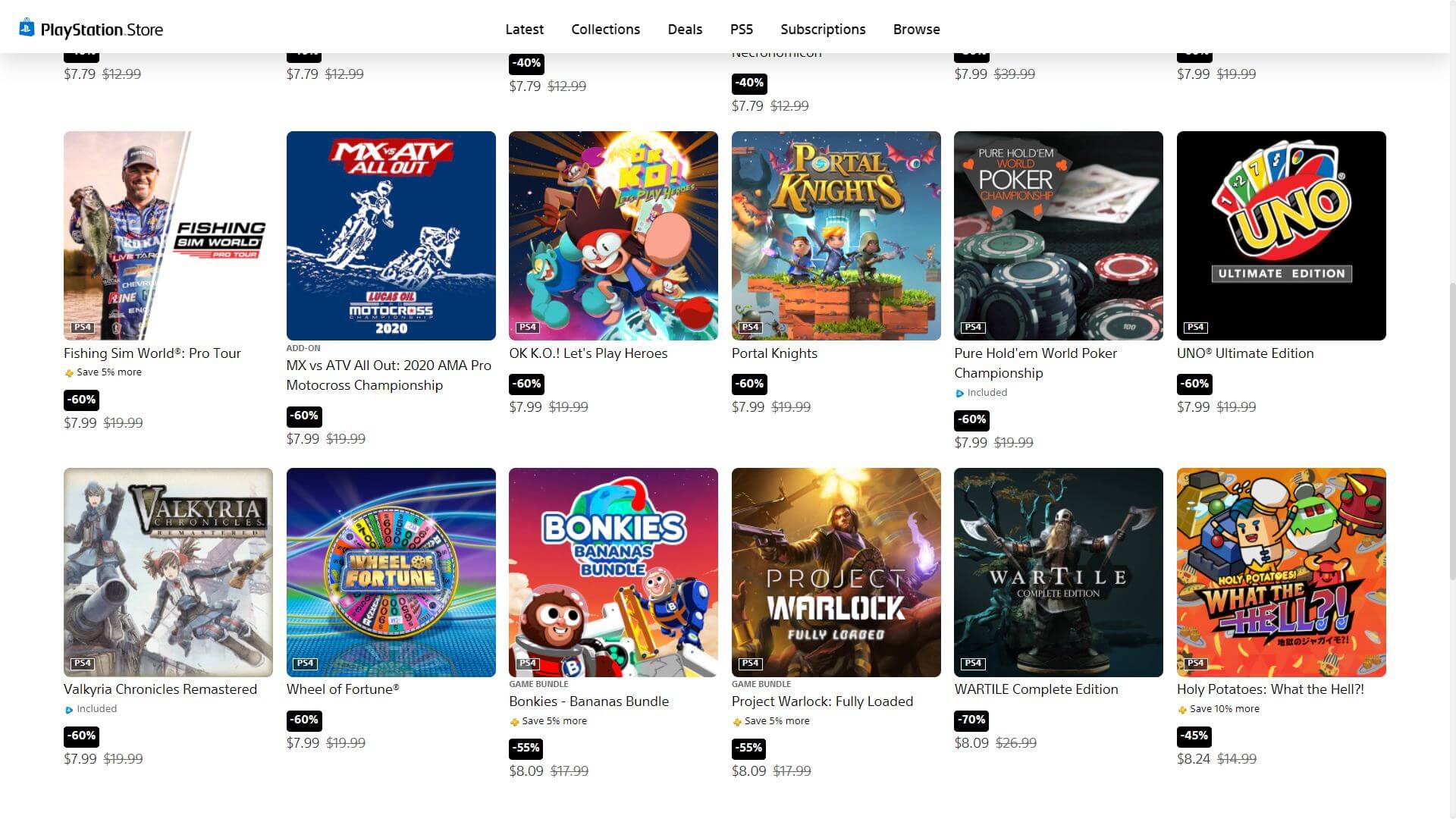The height and width of the screenshot is (819, 1456).
Task: Click the PS Plus icon beside Holy Potatoes savings
Action: pos(1181,709)
